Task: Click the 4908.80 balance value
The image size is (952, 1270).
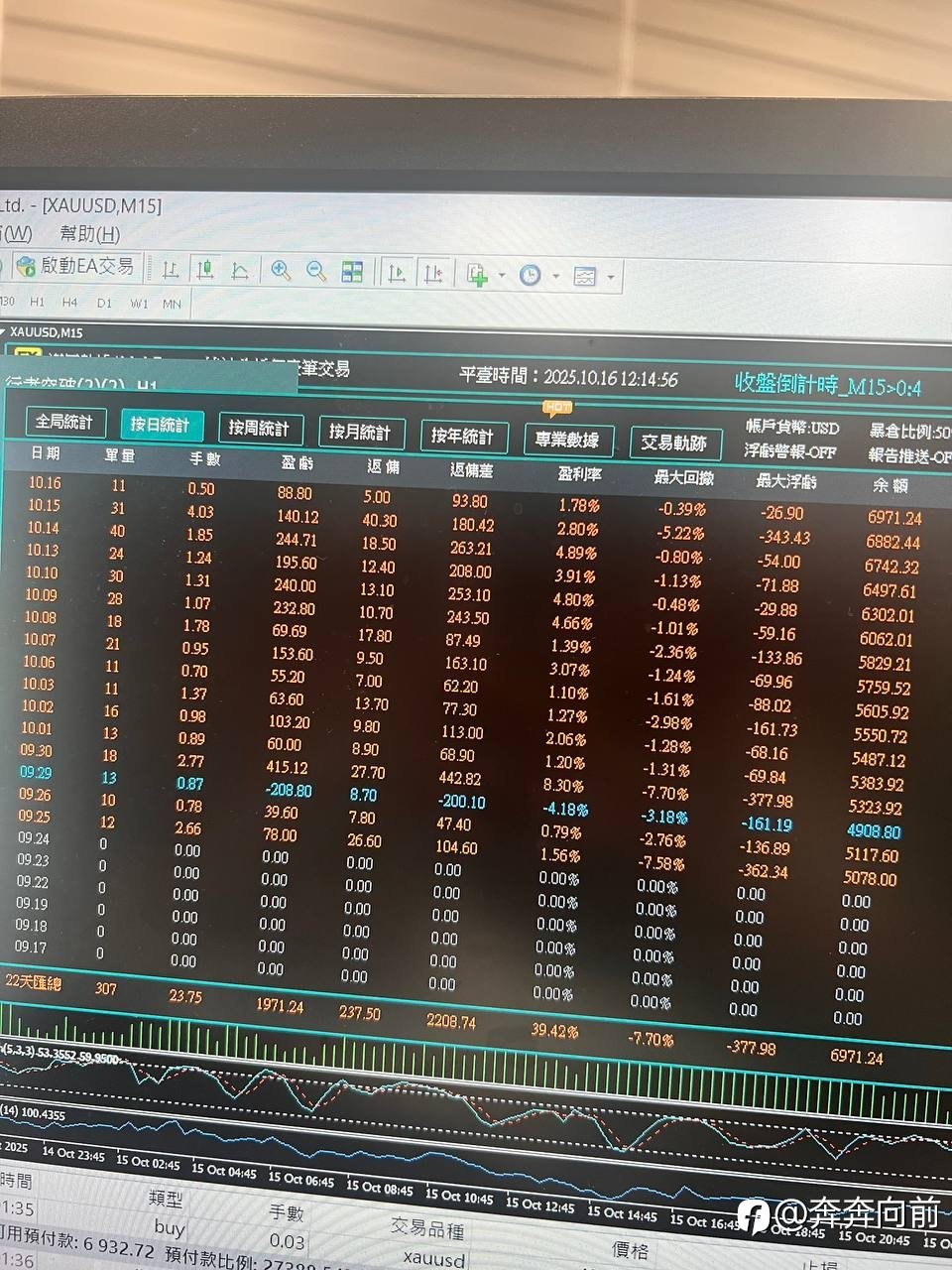Action: [x=874, y=831]
